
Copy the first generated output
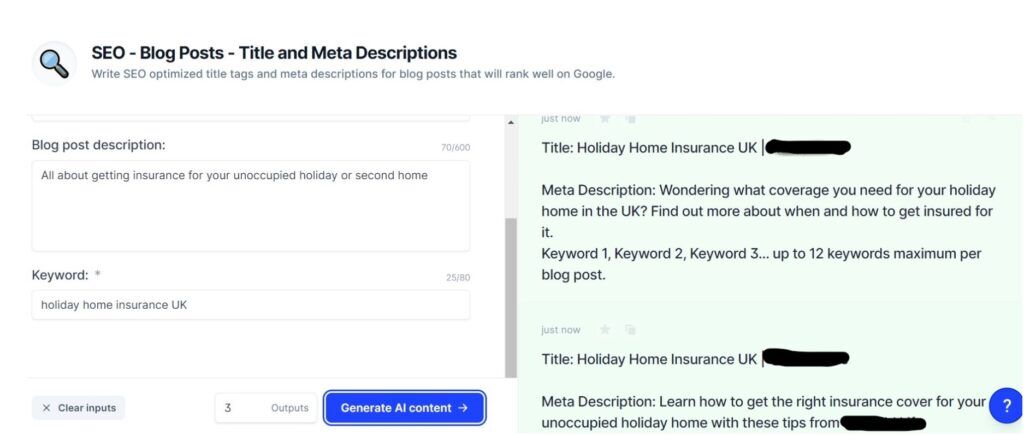[630, 118]
